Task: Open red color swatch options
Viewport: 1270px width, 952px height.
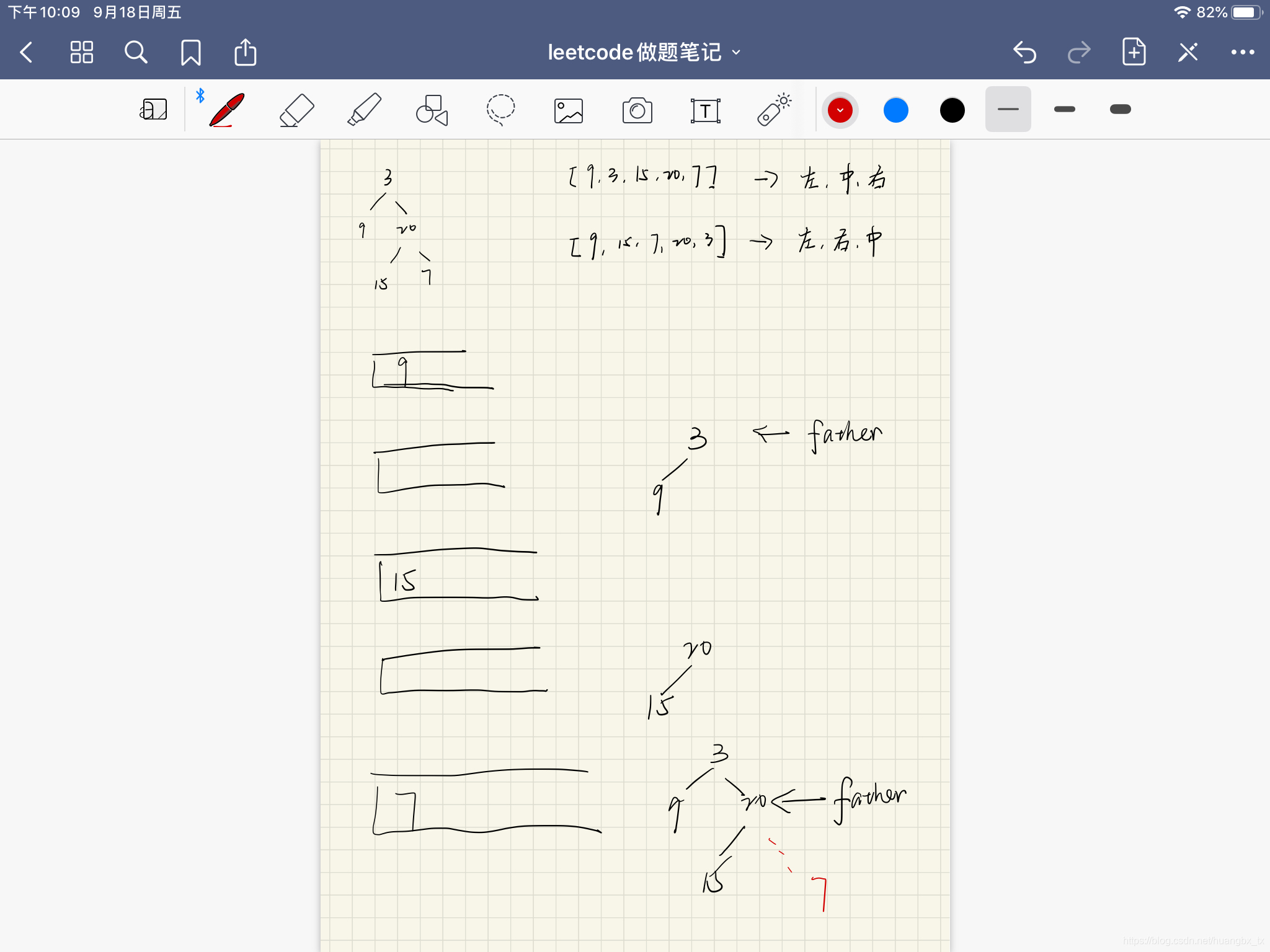Action: 840,110
